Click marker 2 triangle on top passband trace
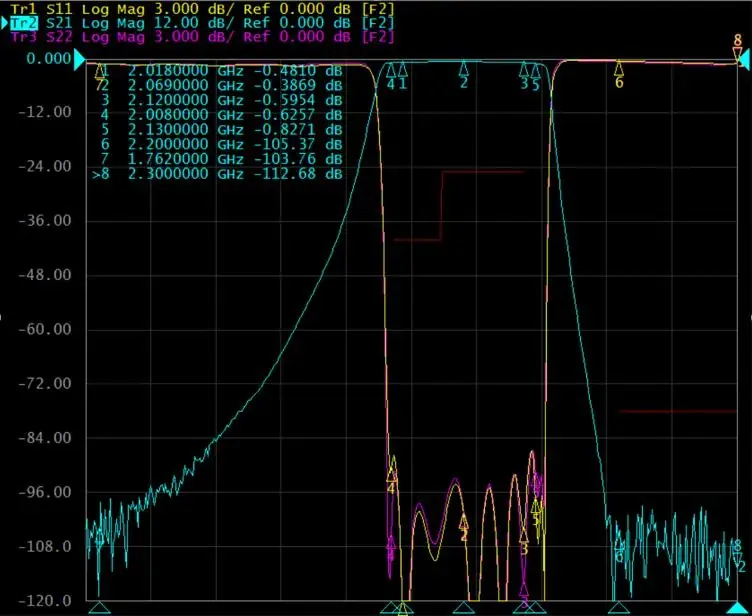This screenshot has height=616, width=752. point(463,68)
